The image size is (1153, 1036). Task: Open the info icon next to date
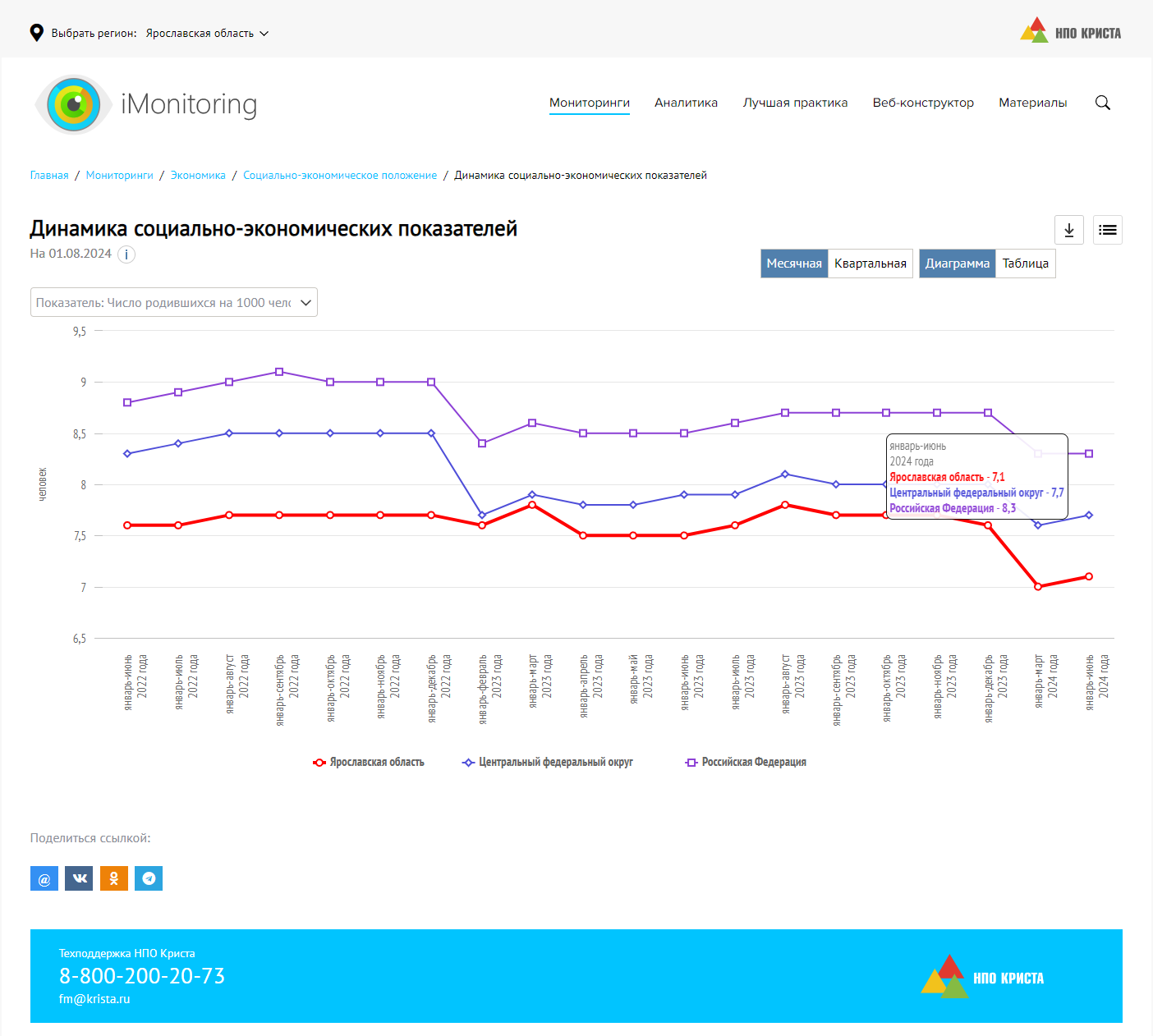tap(126, 254)
